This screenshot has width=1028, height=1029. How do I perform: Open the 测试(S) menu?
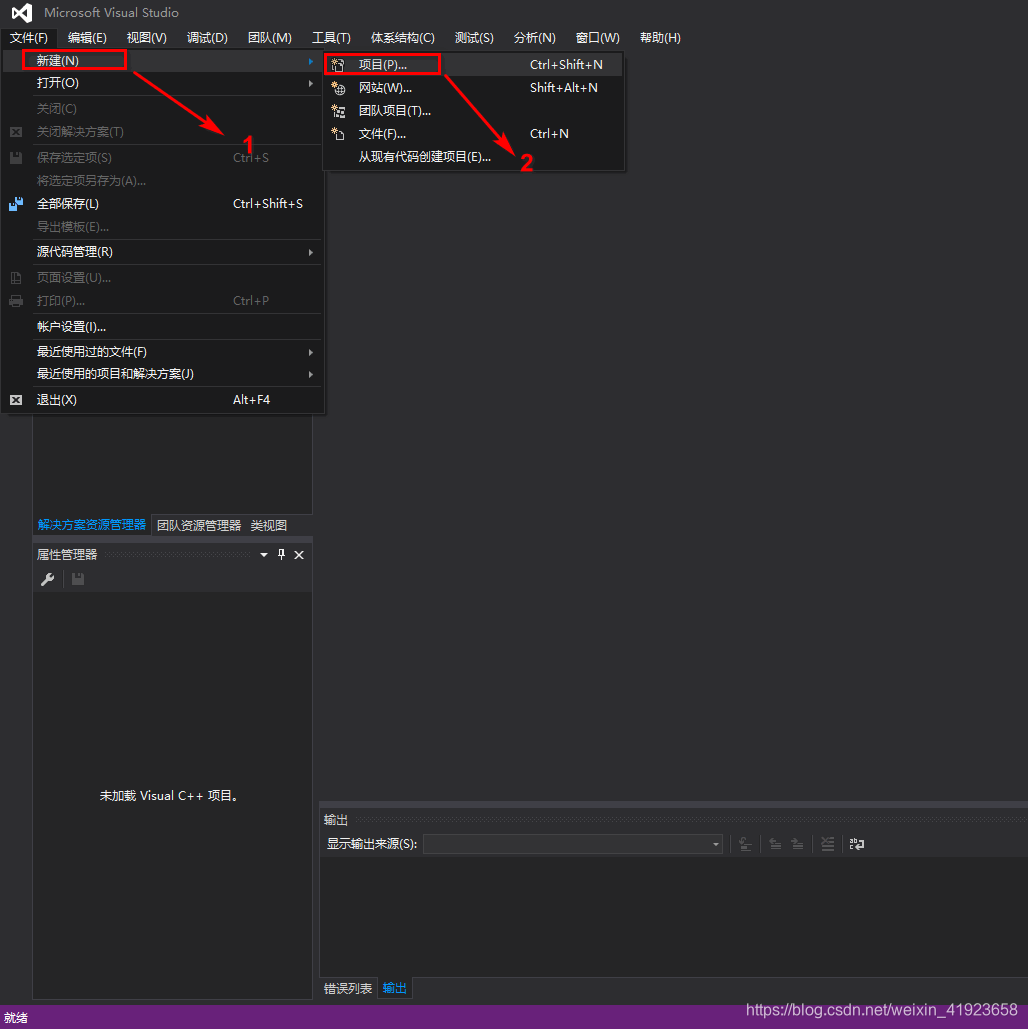pyautogui.click(x=474, y=37)
